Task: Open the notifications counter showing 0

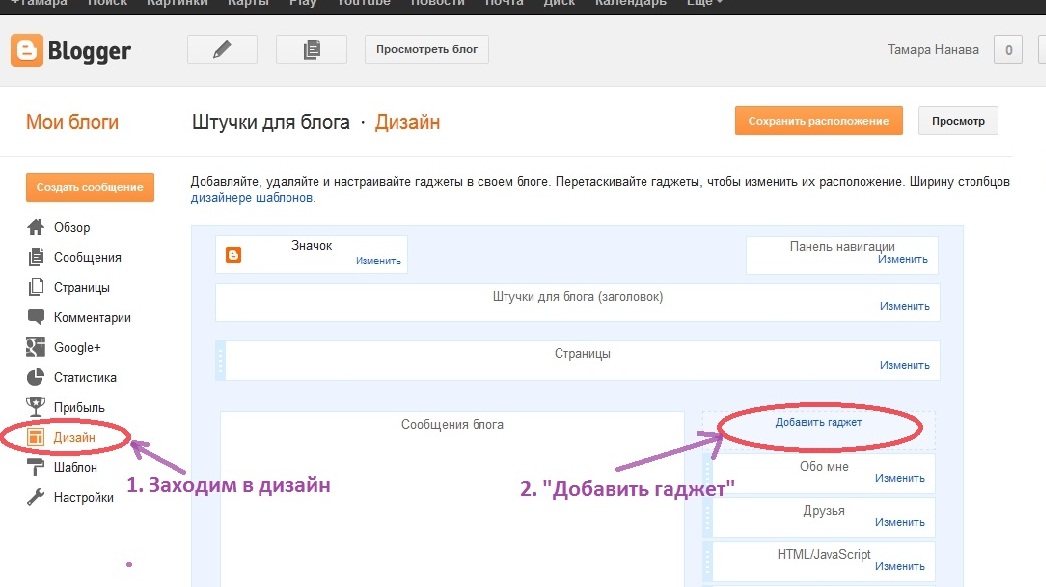Action: 1008,50
